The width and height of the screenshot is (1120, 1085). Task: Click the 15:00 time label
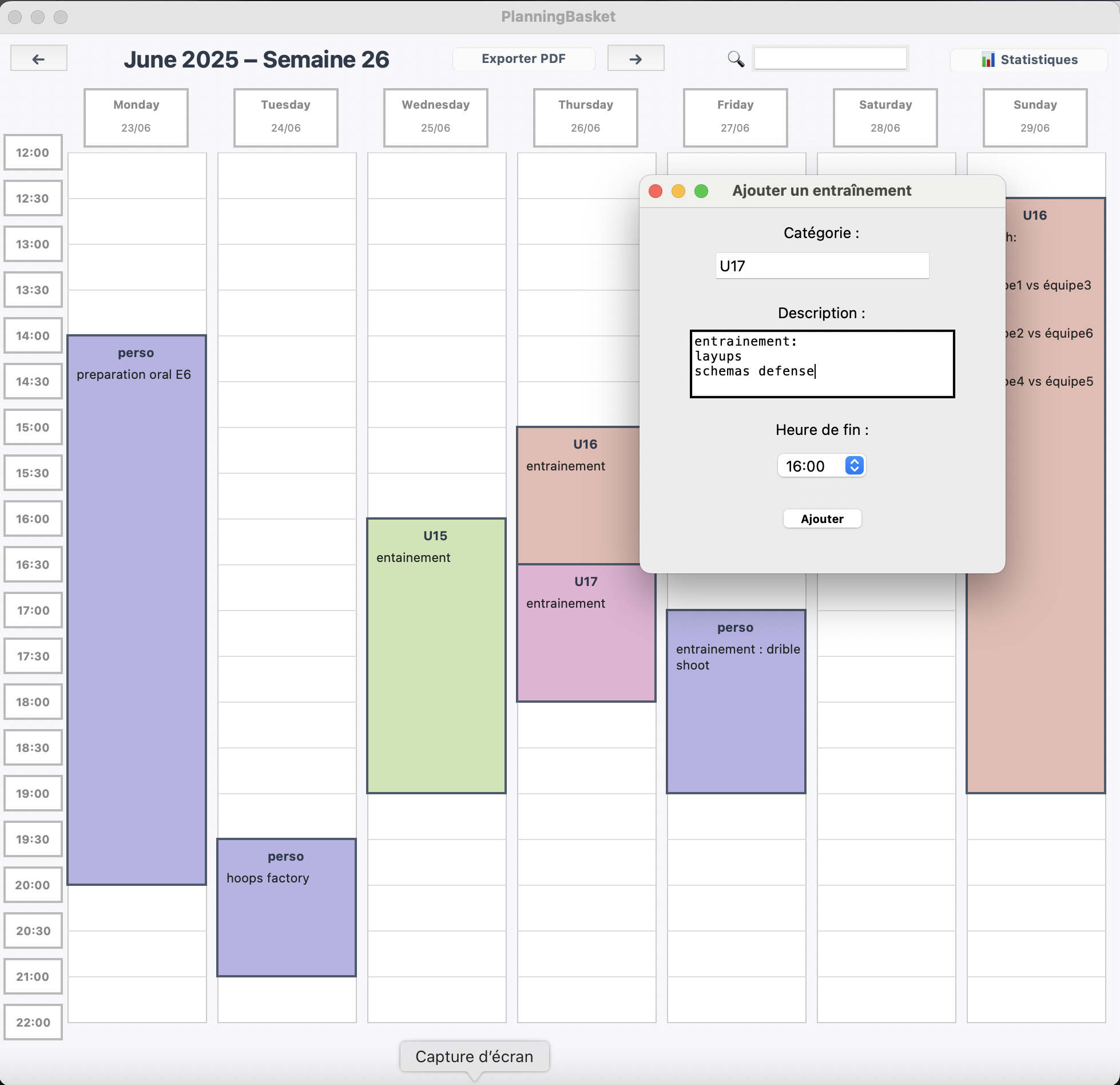(x=33, y=427)
